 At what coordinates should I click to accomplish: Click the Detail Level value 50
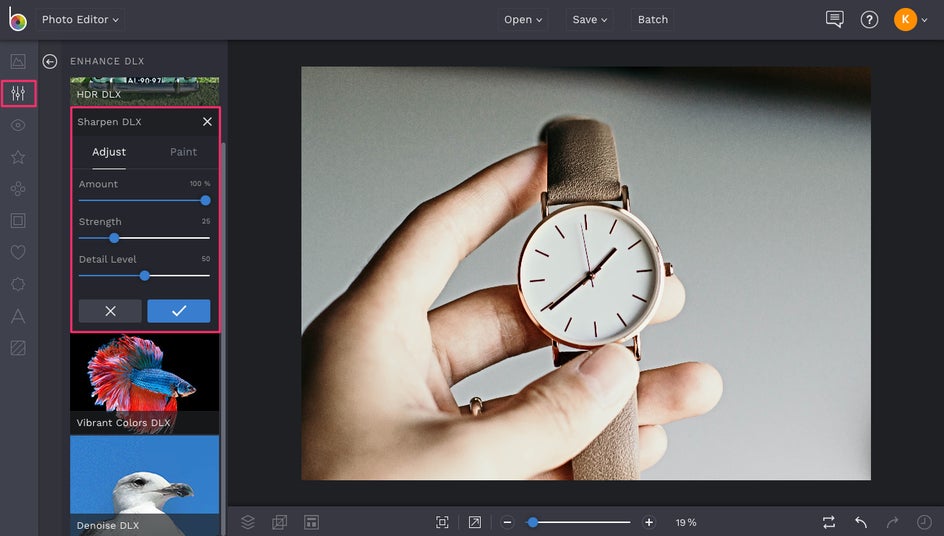(x=206, y=259)
